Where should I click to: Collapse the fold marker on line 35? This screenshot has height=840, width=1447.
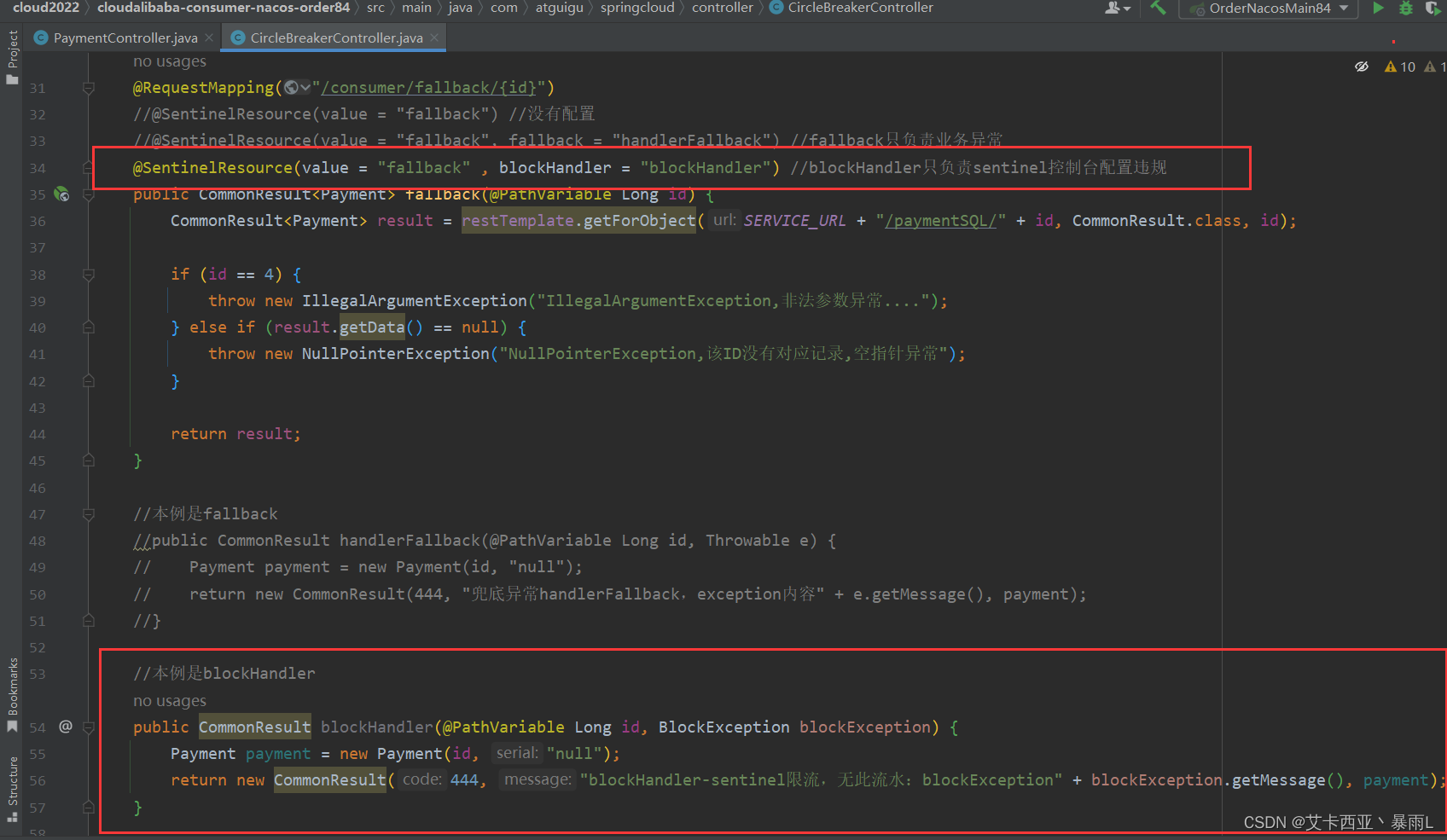click(88, 194)
